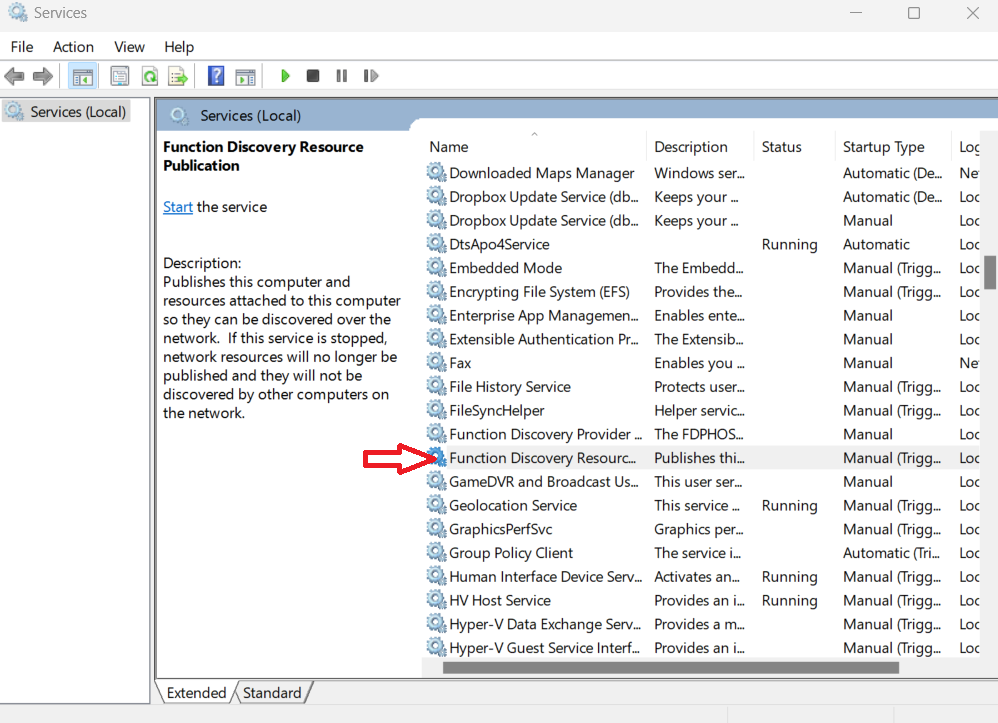The width and height of the screenshot is (998, 723).
Task: Select the Geolocation Service row
Action: tap(512, 506)
